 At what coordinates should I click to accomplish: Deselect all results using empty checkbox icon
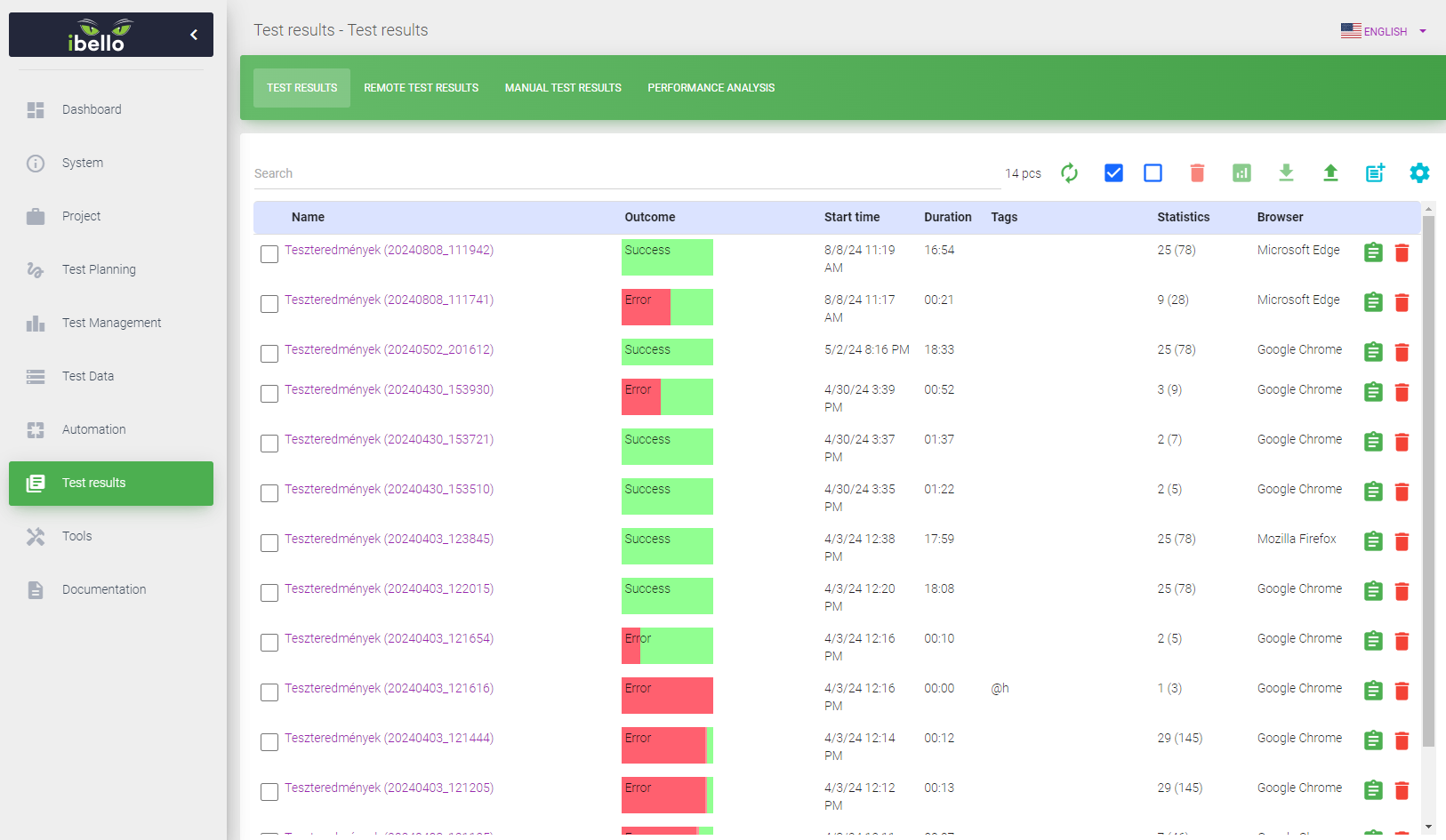coord(1153,172)
